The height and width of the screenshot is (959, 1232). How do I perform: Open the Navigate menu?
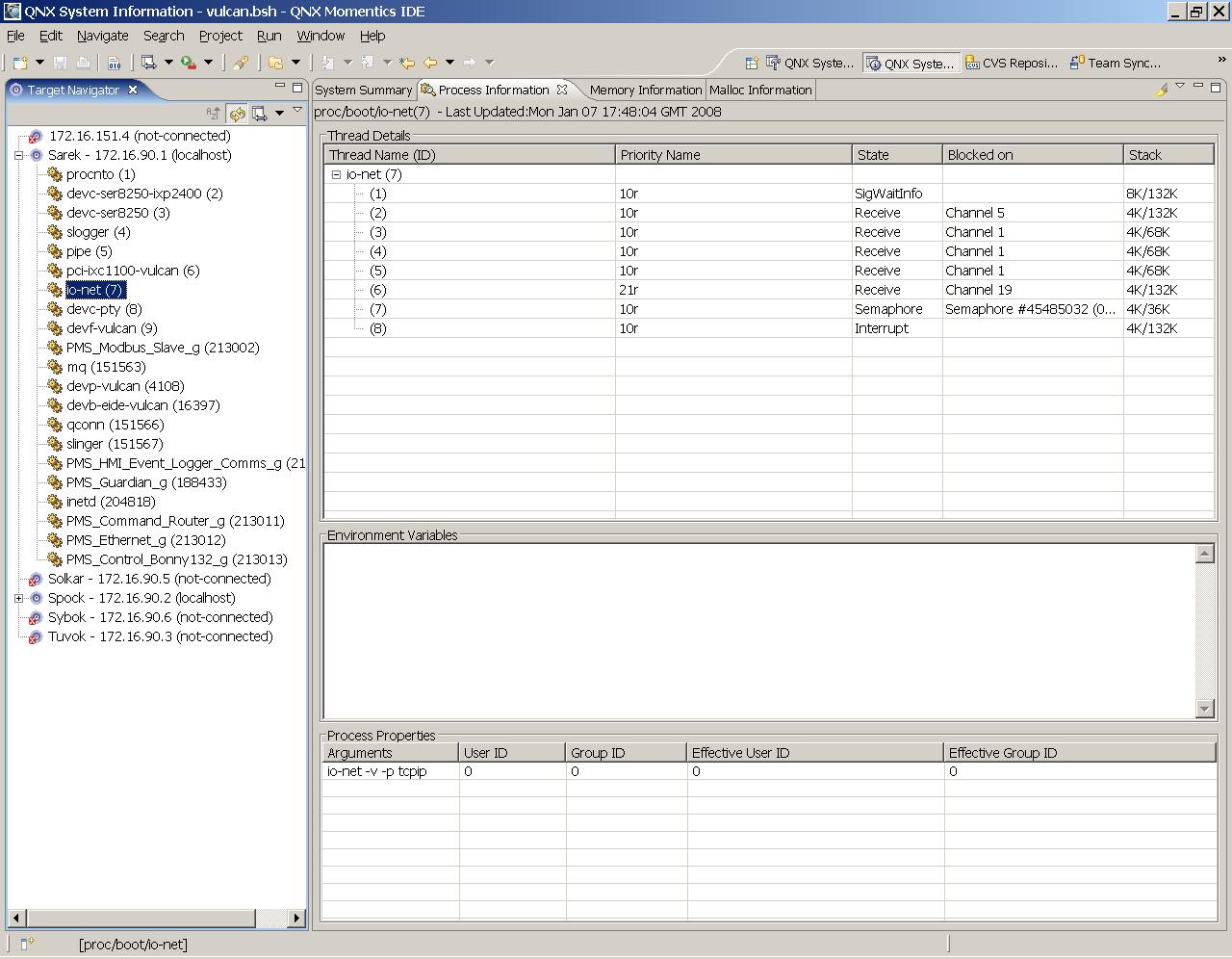click(x=102, y=36)
